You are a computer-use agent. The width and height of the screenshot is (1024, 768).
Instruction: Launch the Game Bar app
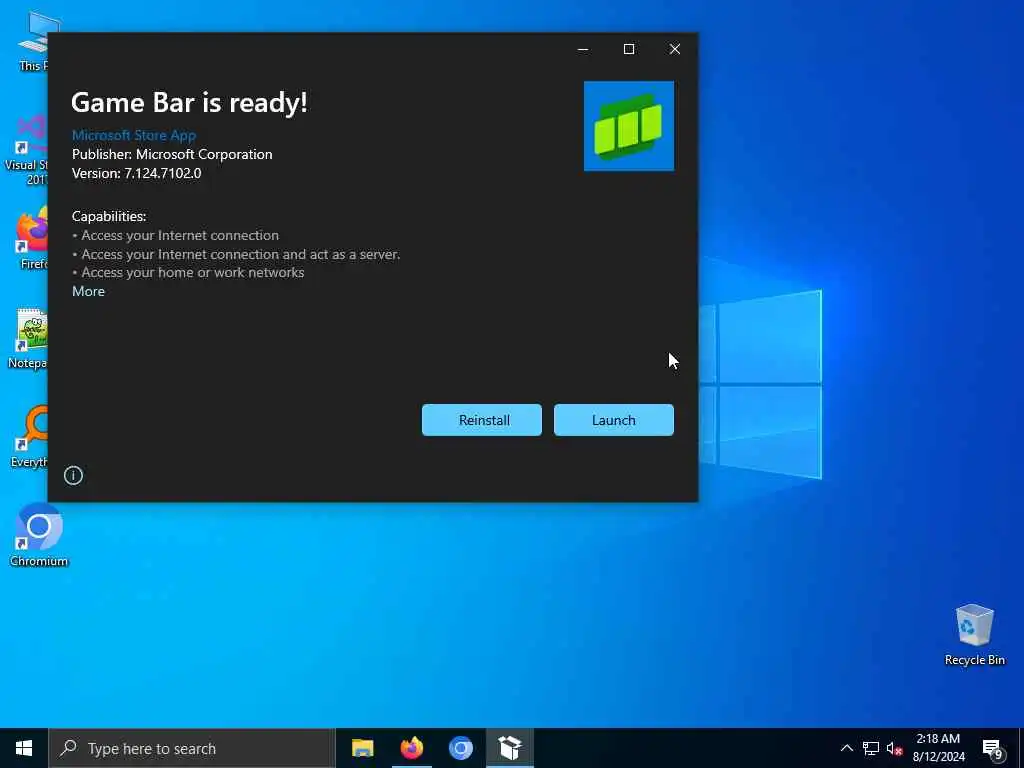point(613,420)
